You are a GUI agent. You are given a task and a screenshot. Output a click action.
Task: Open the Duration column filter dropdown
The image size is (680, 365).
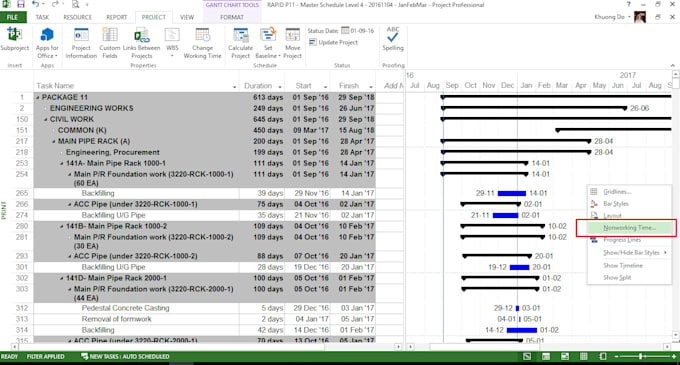[280, 87]
